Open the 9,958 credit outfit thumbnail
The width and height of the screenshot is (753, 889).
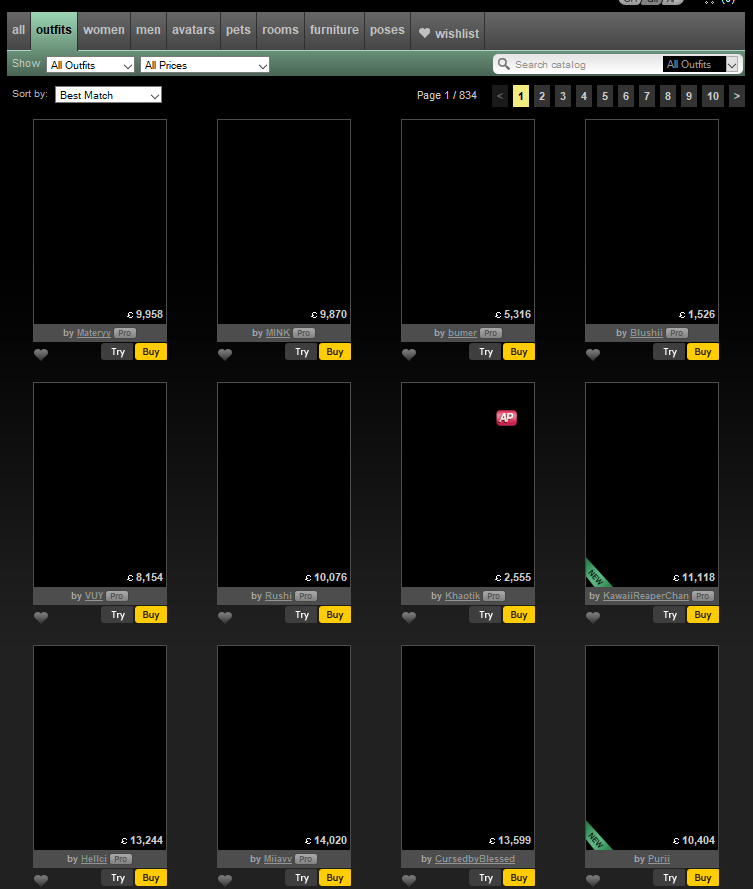[x=100, y=222]
